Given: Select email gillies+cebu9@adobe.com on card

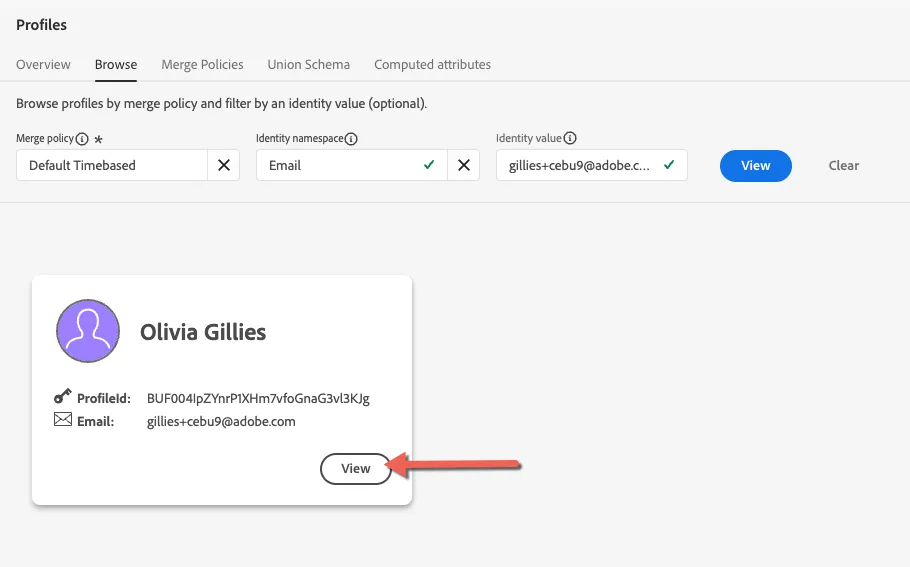Looking at the screenshot, I should pos(221,421).
